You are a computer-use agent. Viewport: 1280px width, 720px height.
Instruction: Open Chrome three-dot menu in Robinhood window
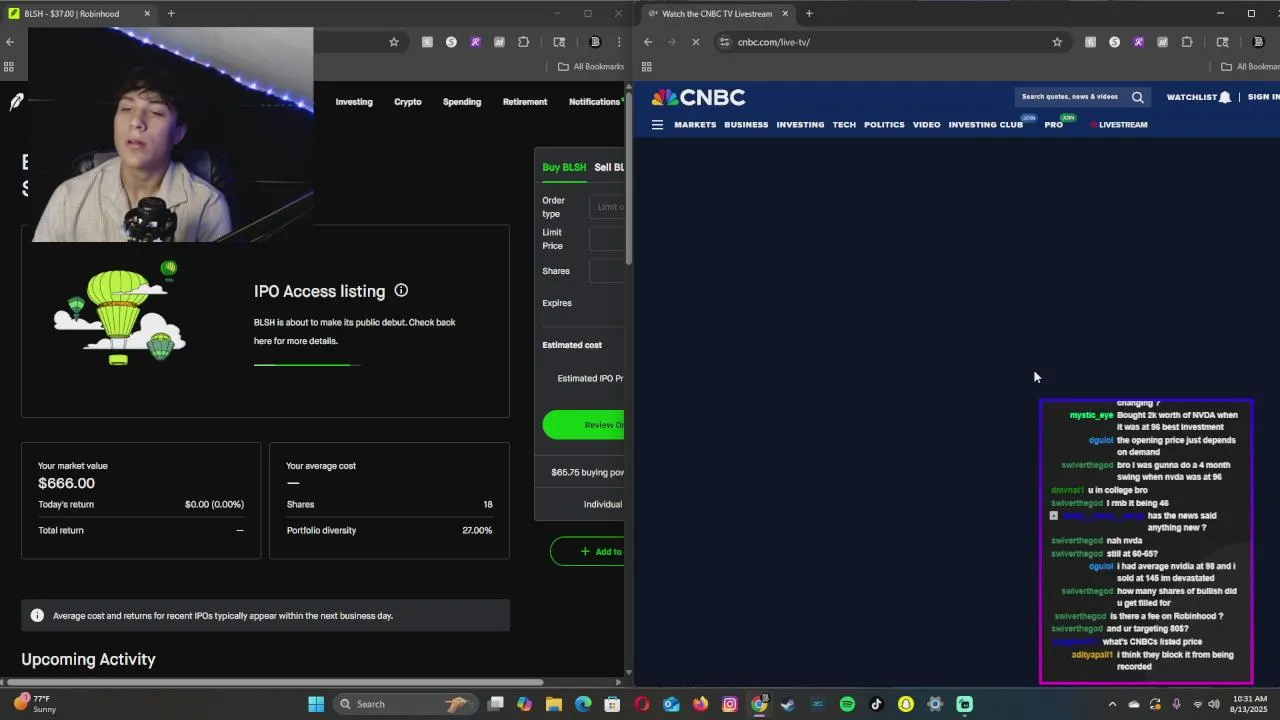619,42
